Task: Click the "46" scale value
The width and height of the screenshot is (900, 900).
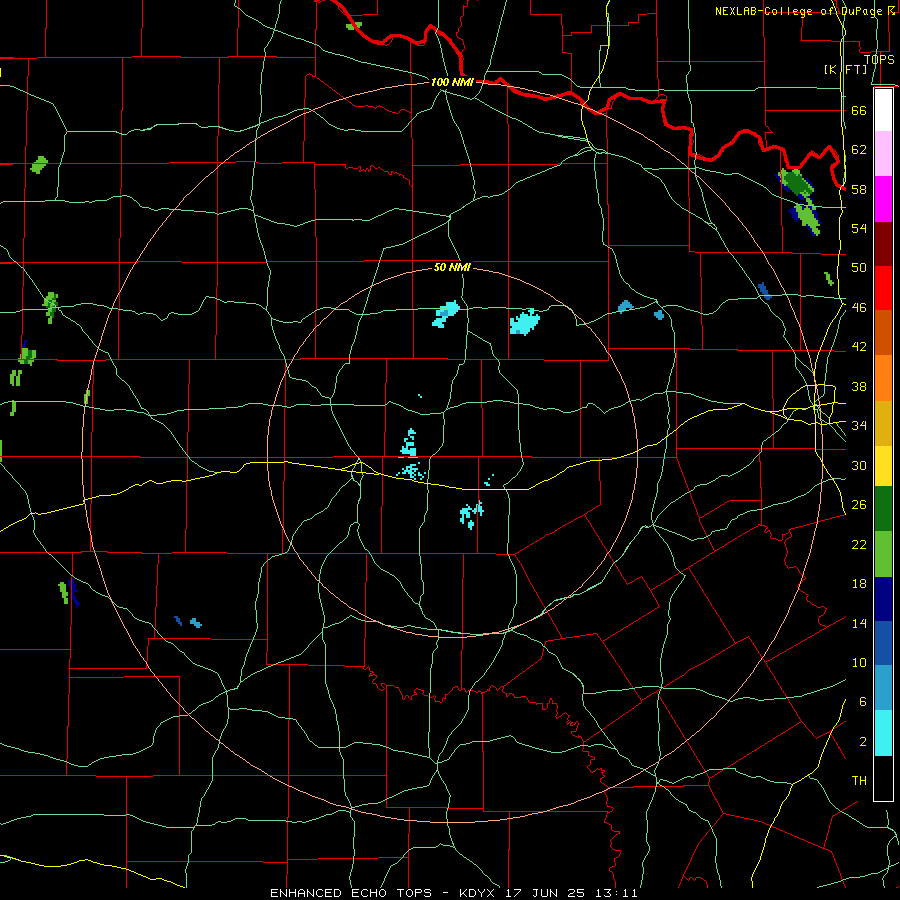Action: click(859, 308)
